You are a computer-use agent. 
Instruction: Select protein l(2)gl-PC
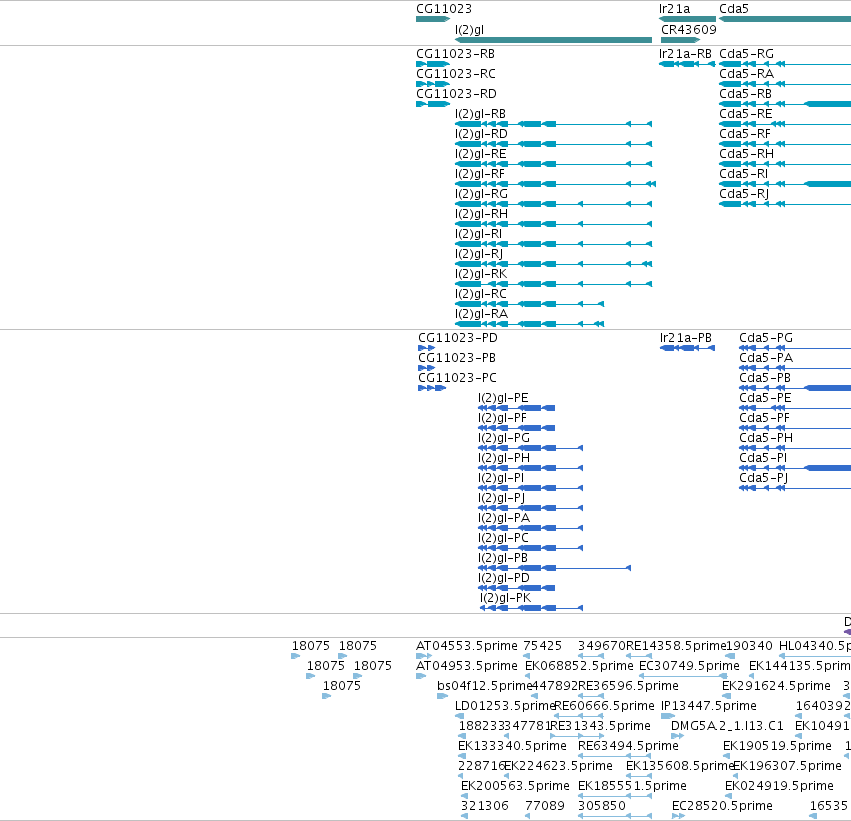531,548
